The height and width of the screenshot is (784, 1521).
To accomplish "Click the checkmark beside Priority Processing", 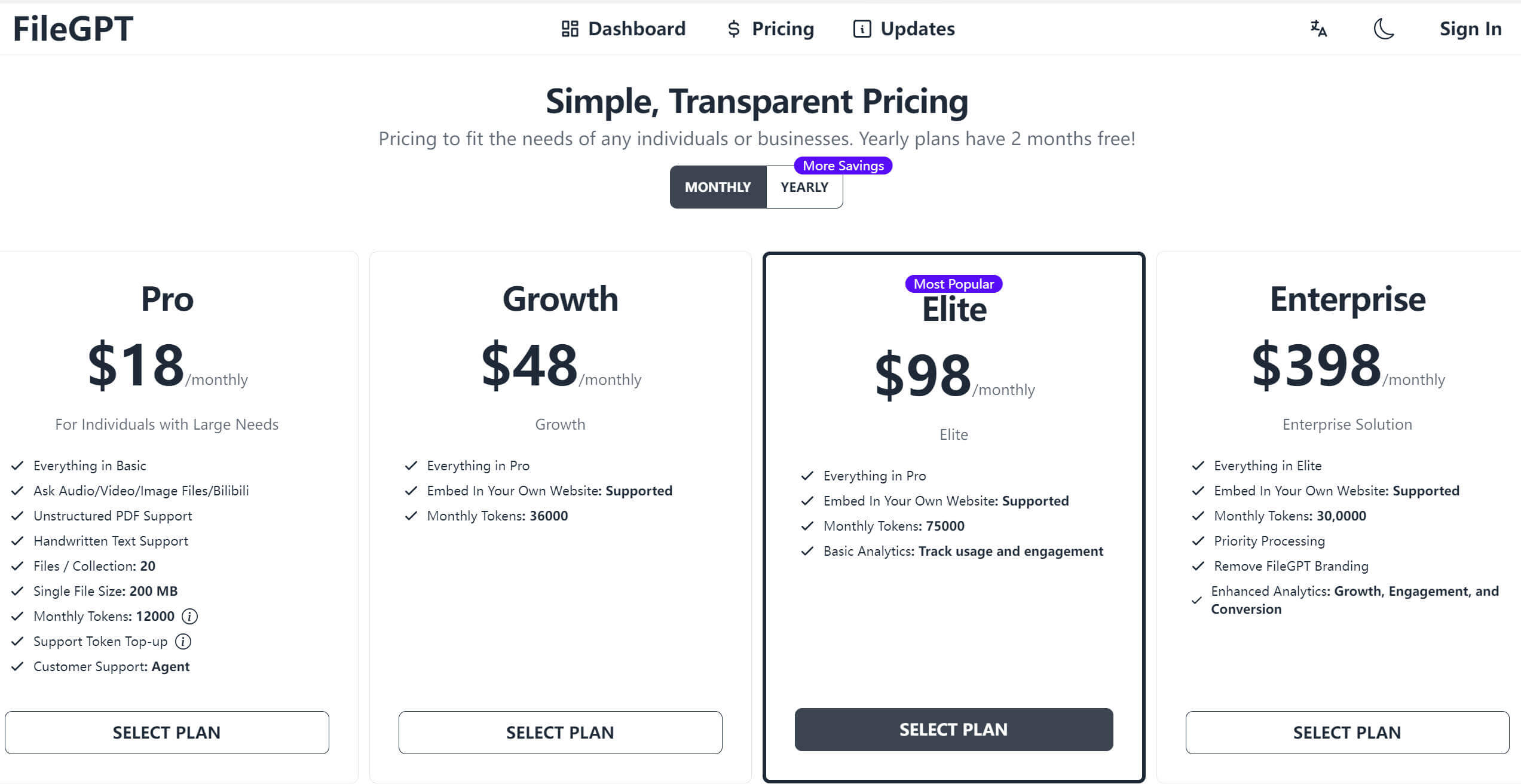I will (x=1197, y=541).
